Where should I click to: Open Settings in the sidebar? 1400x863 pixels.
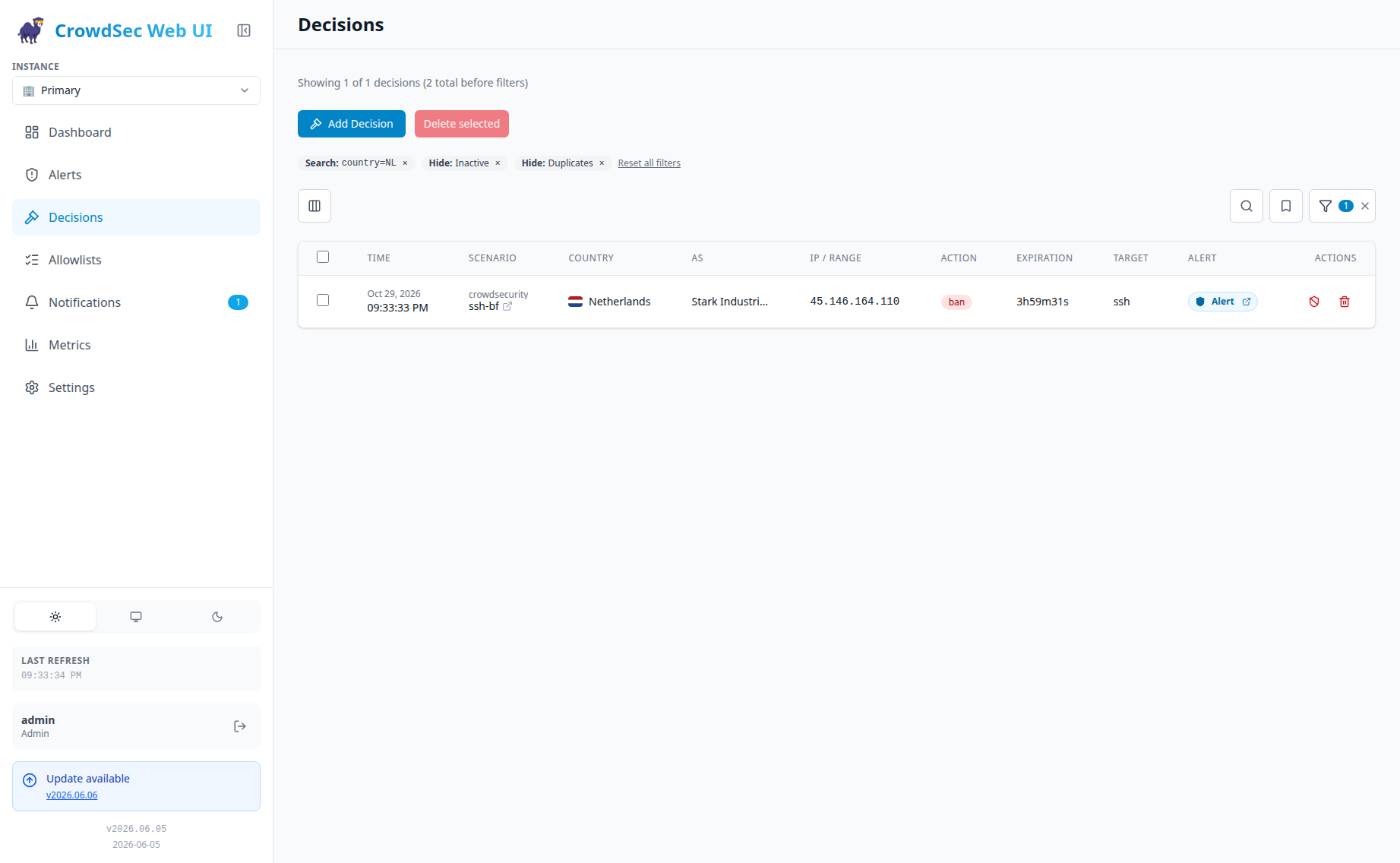(136, 387)
